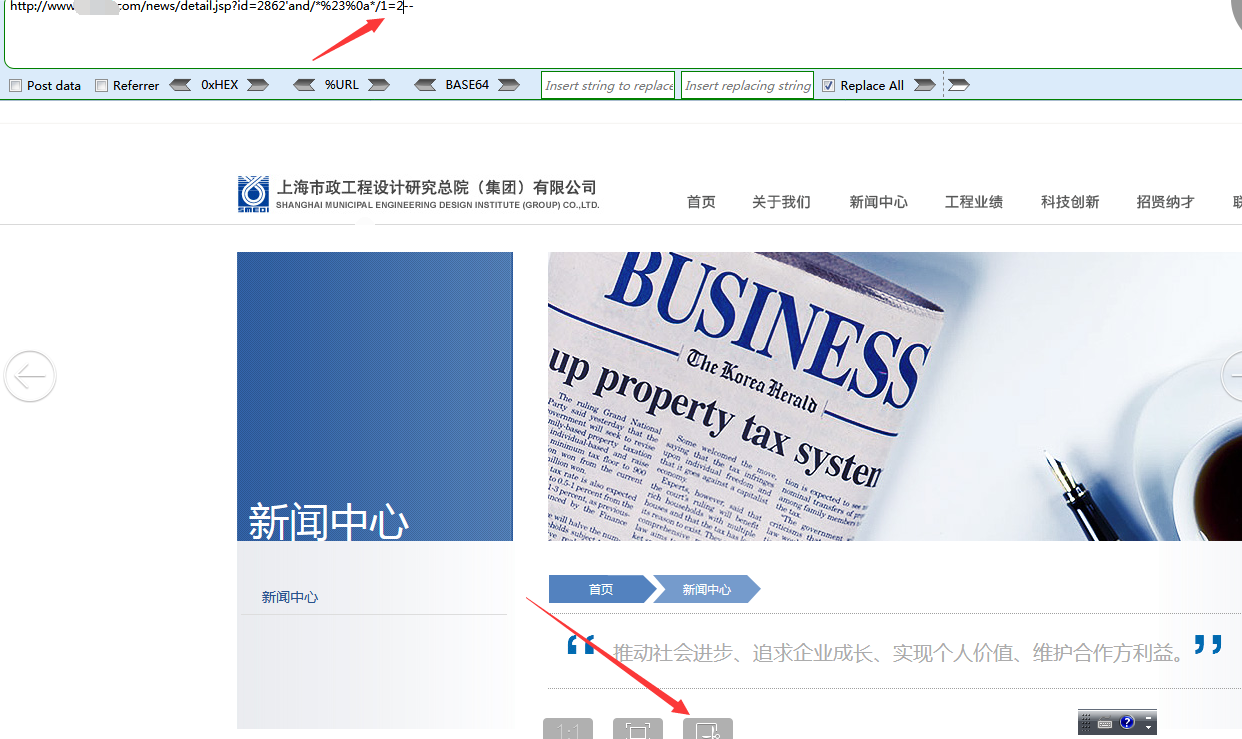
Task: Open 首页 in the top navigation
Action: 701,202
